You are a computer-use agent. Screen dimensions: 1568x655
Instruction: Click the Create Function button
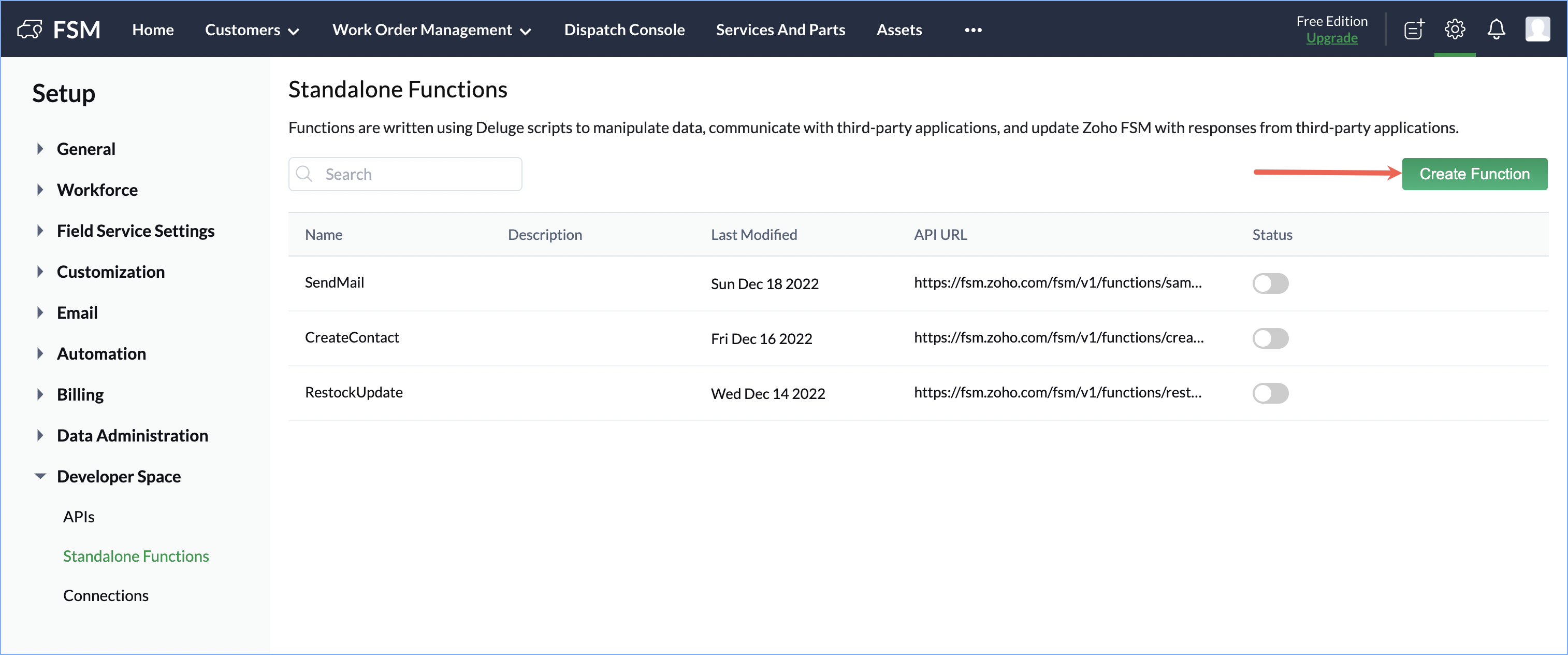click(x=1474, y=174)
